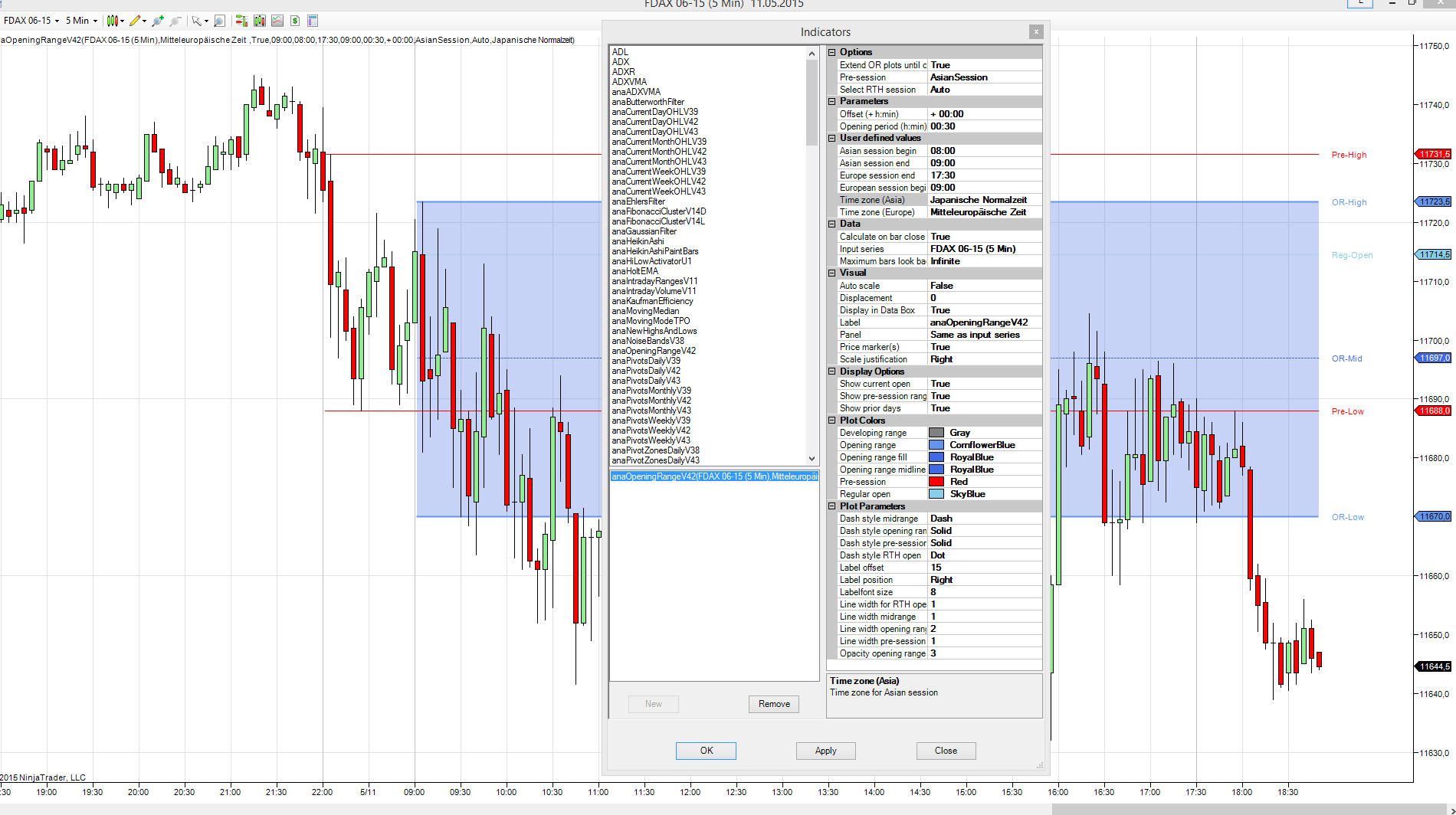Edit the Asian session begin 08:00 field
This screenshot has height=815, width=1456.
(985, 151)
